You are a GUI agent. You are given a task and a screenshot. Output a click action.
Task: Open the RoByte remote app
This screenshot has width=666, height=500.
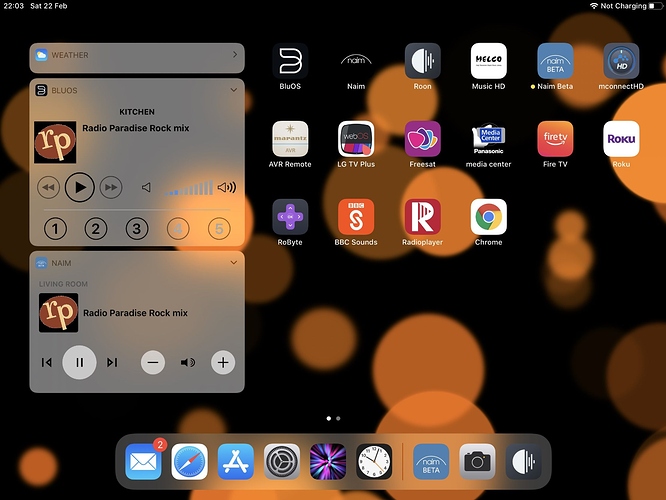pos(290,217)
